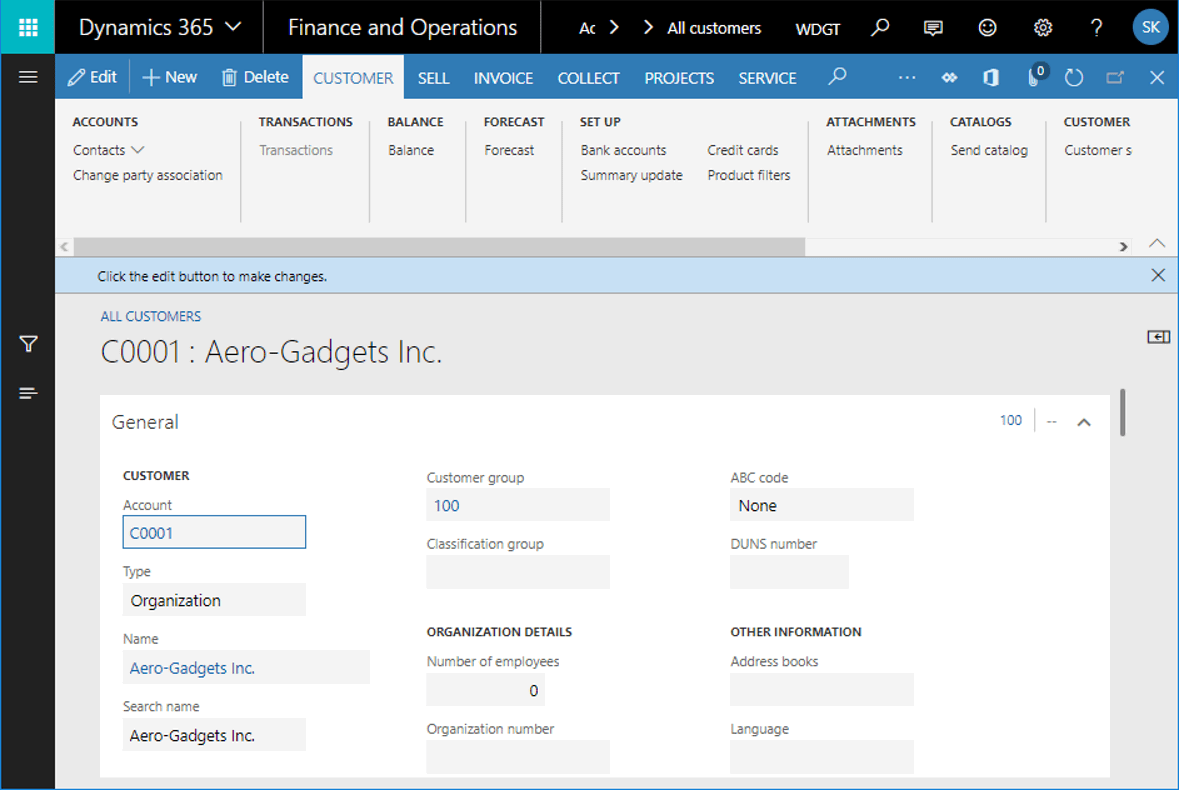Select the CUSTOMER tab

(353, 78)
